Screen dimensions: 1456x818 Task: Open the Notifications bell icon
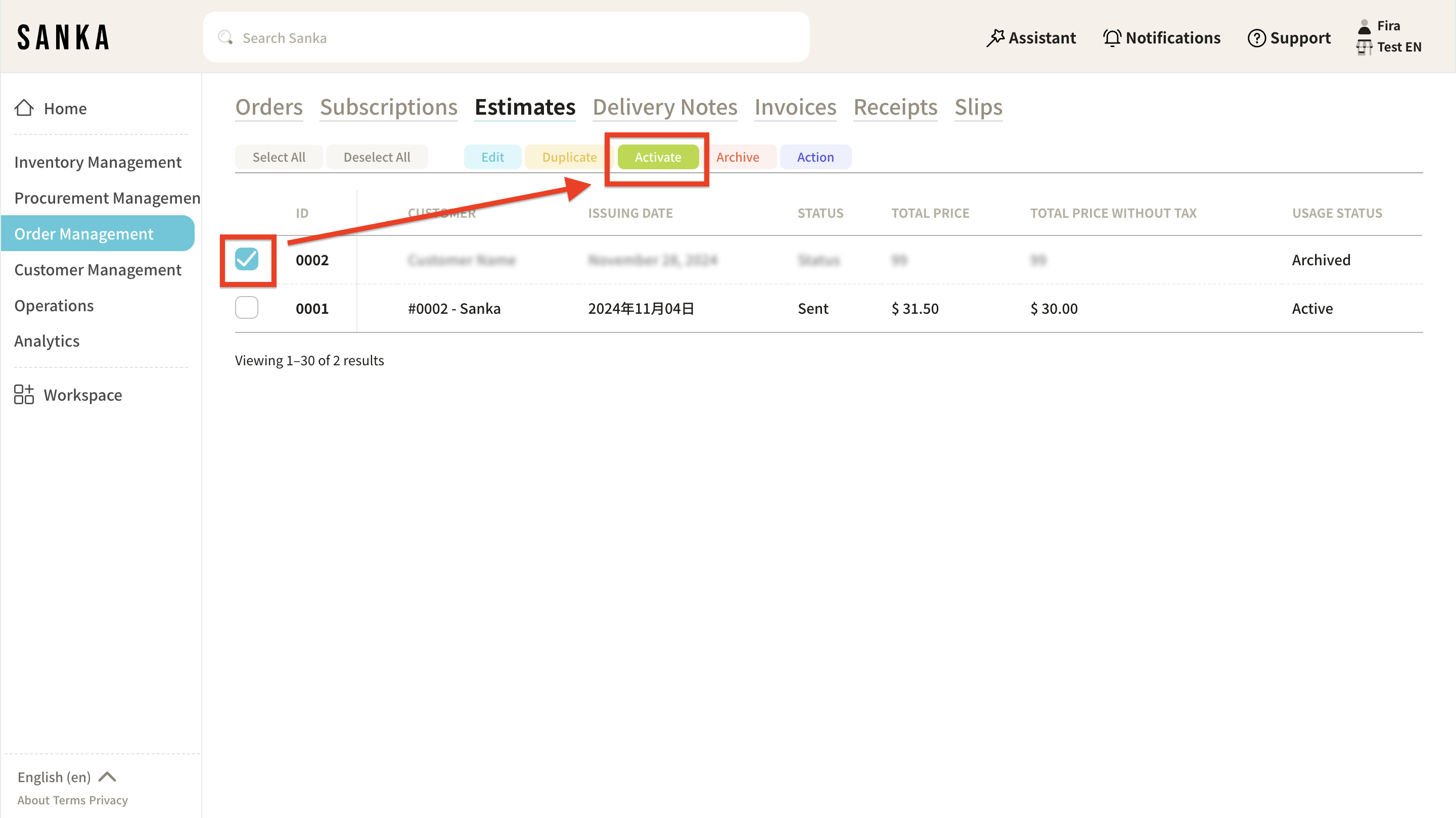[x=1111, y=38]
